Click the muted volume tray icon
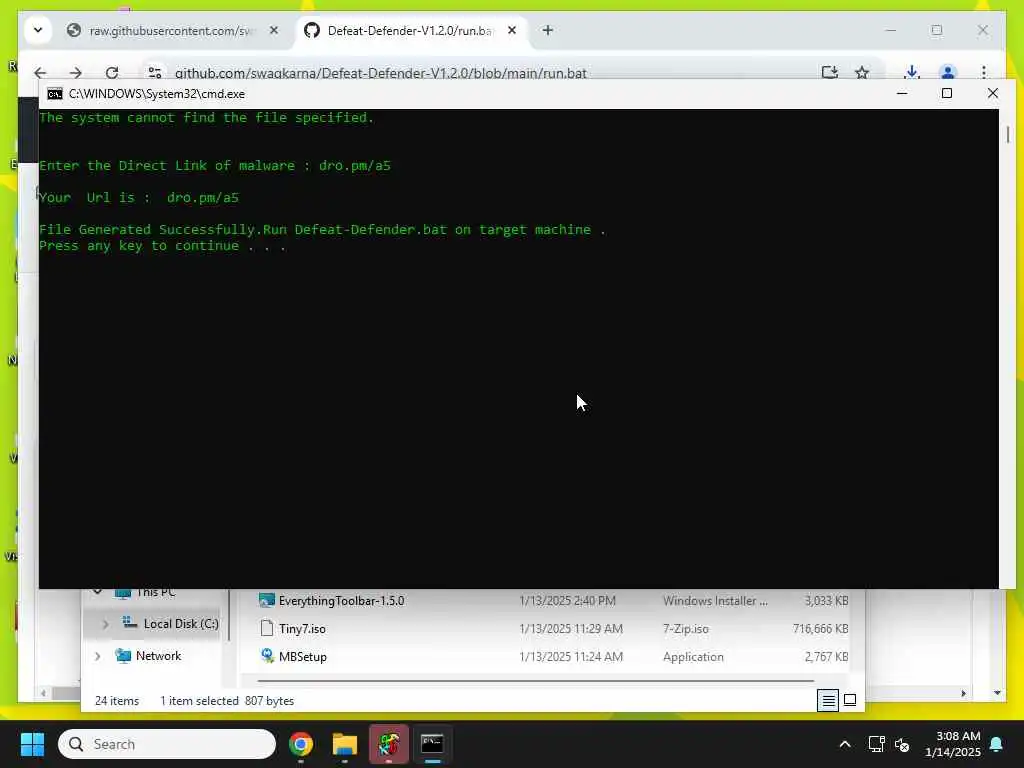1024x768 pixels. click(902, 744)
